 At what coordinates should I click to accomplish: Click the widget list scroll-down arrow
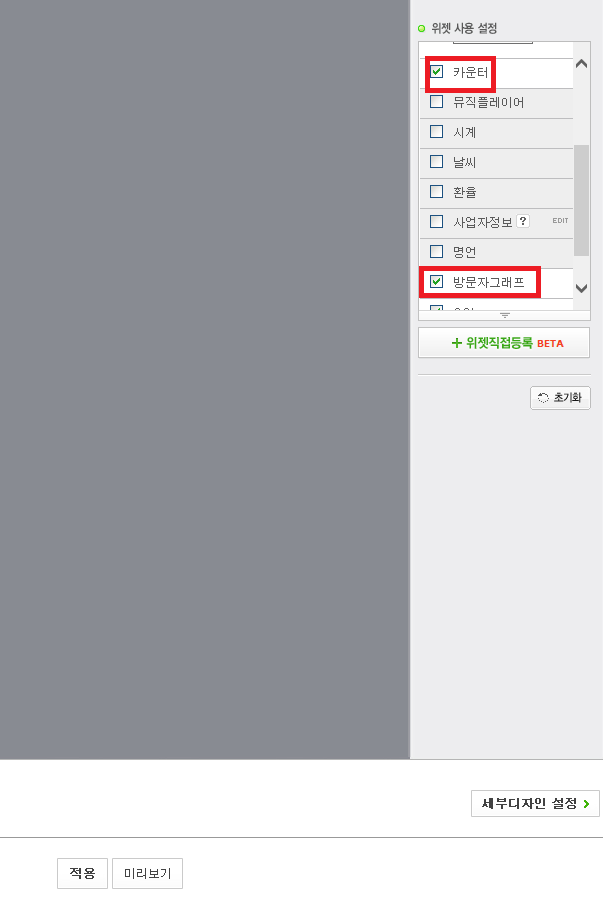point(581,288)
